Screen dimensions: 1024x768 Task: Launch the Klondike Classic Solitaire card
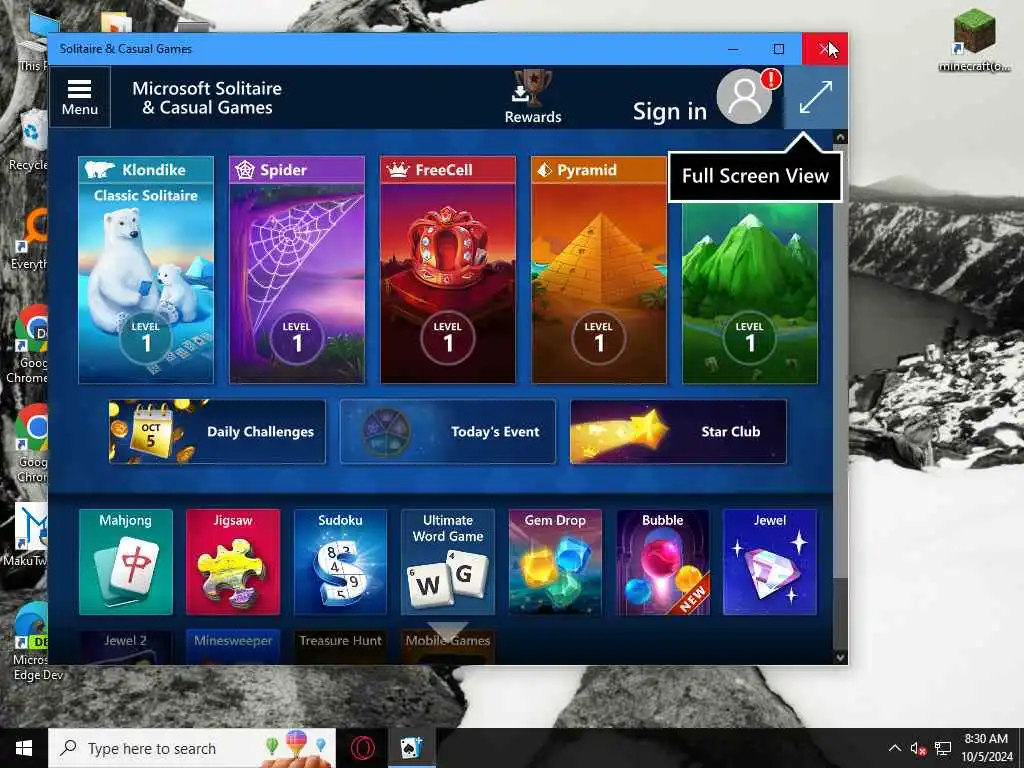146,270
